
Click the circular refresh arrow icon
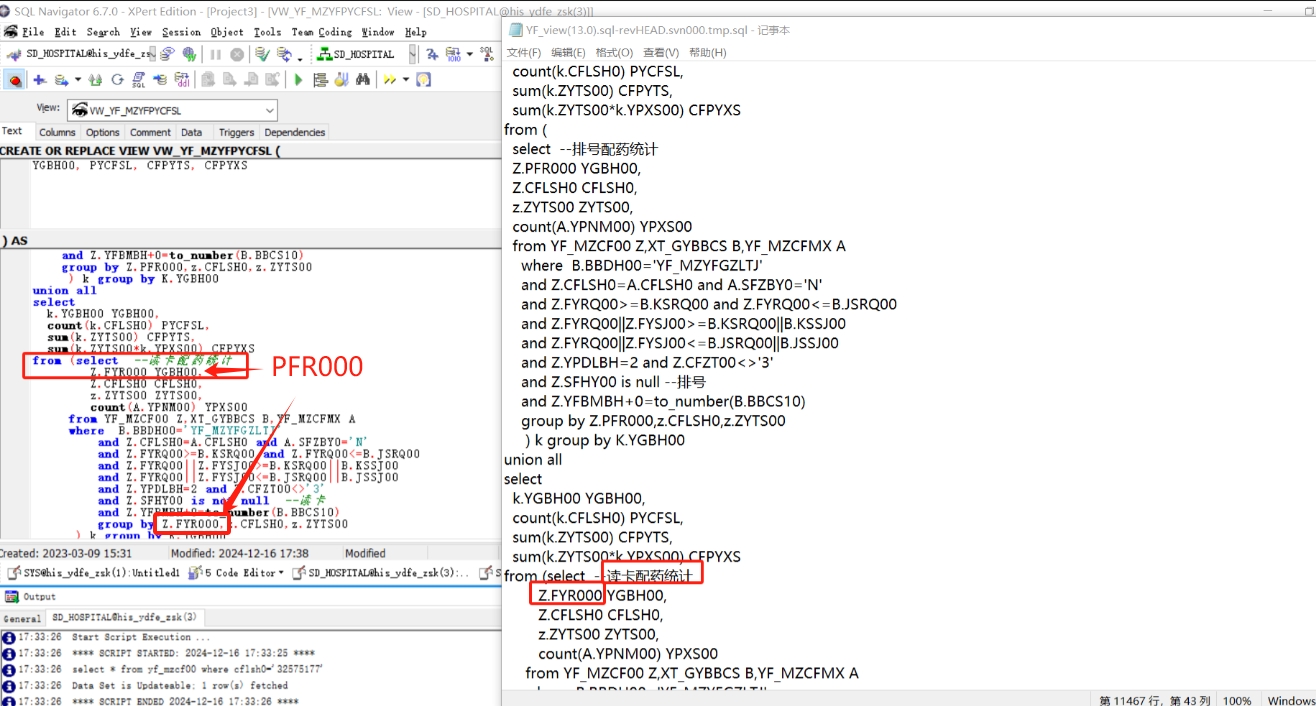[117, 80]
